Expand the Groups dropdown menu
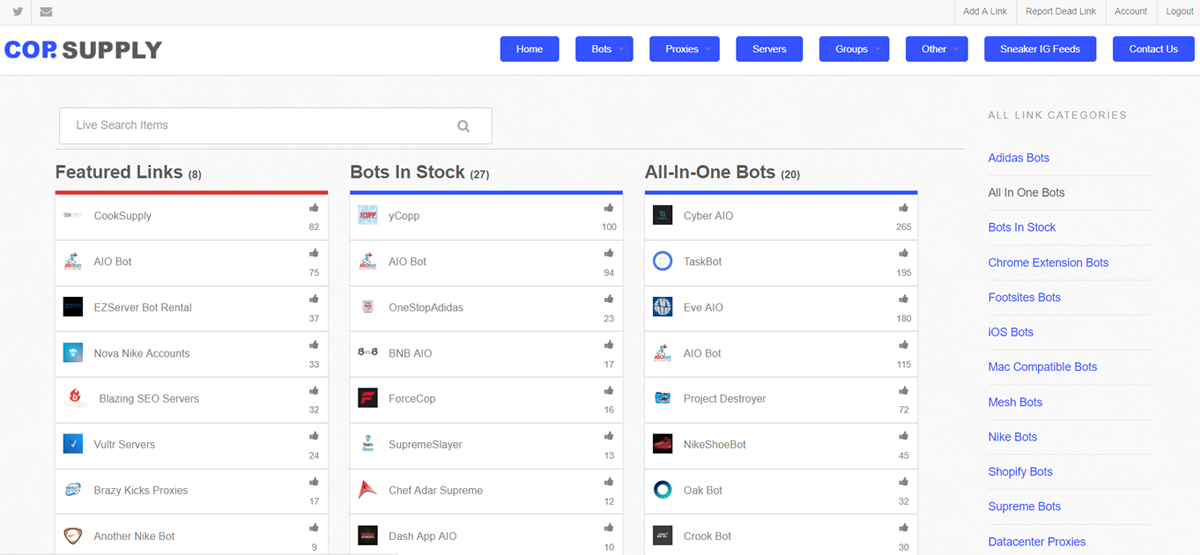This screenshot has width=1200, height=555. coord(854,49)
